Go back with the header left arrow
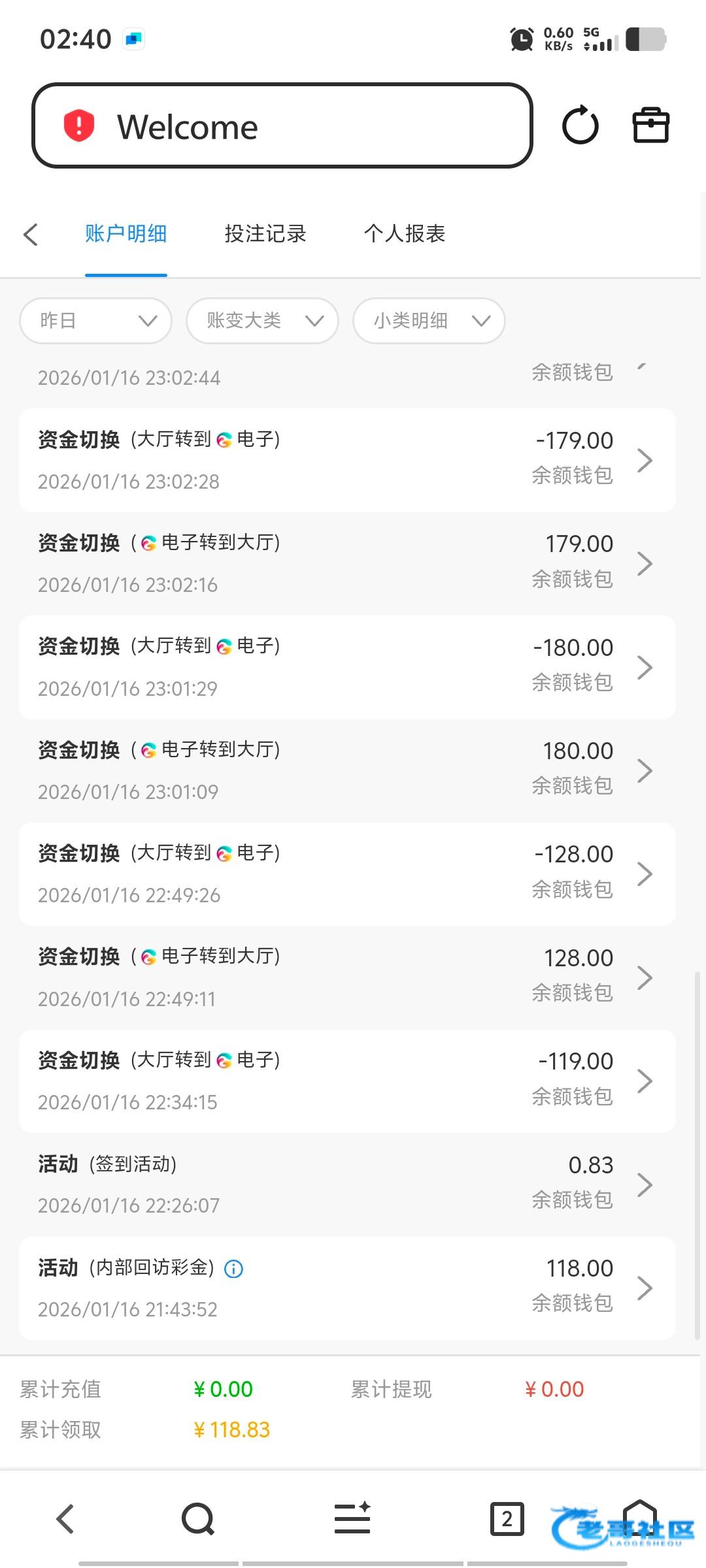 coord(31,235)
